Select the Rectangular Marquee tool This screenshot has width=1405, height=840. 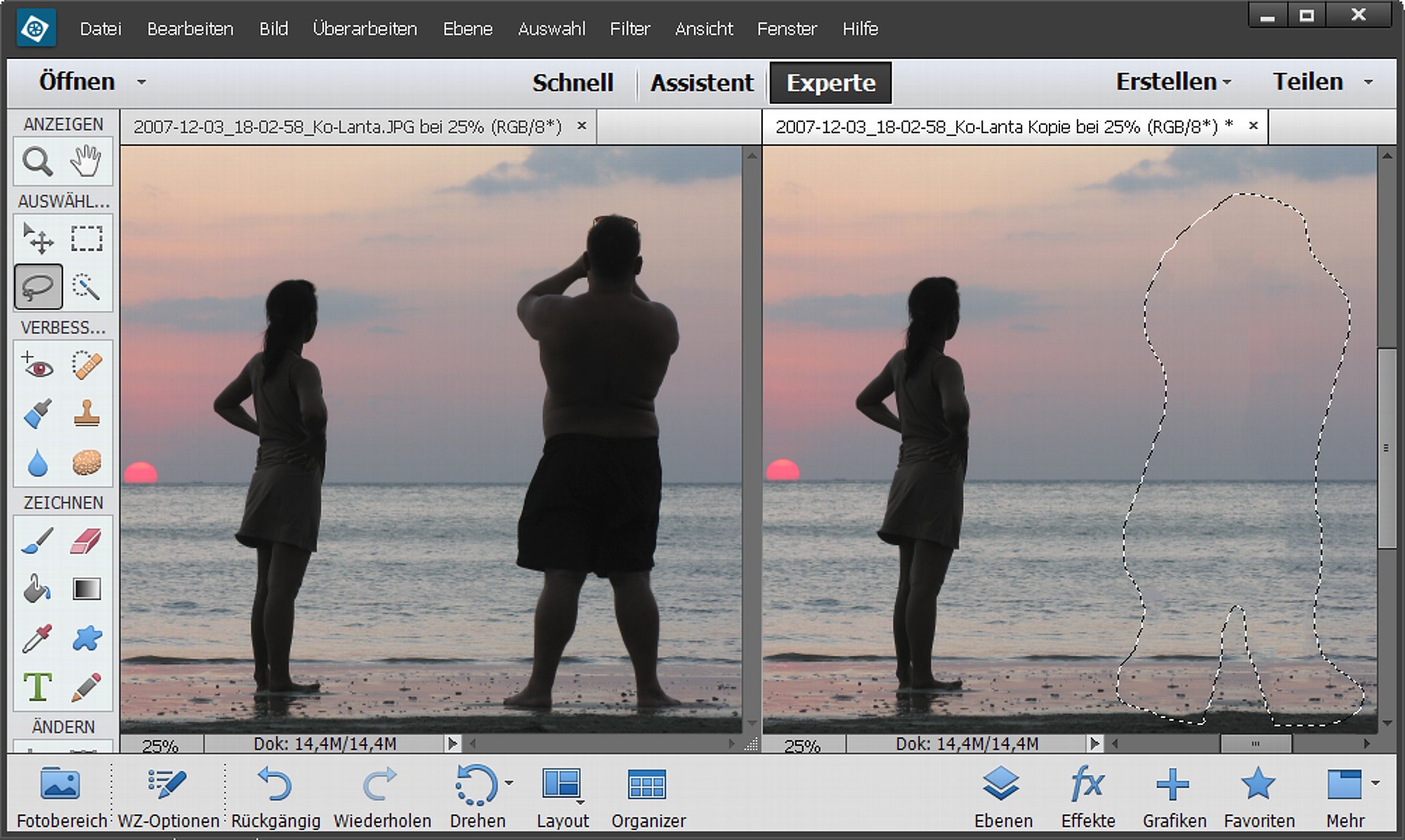point(86,238)
